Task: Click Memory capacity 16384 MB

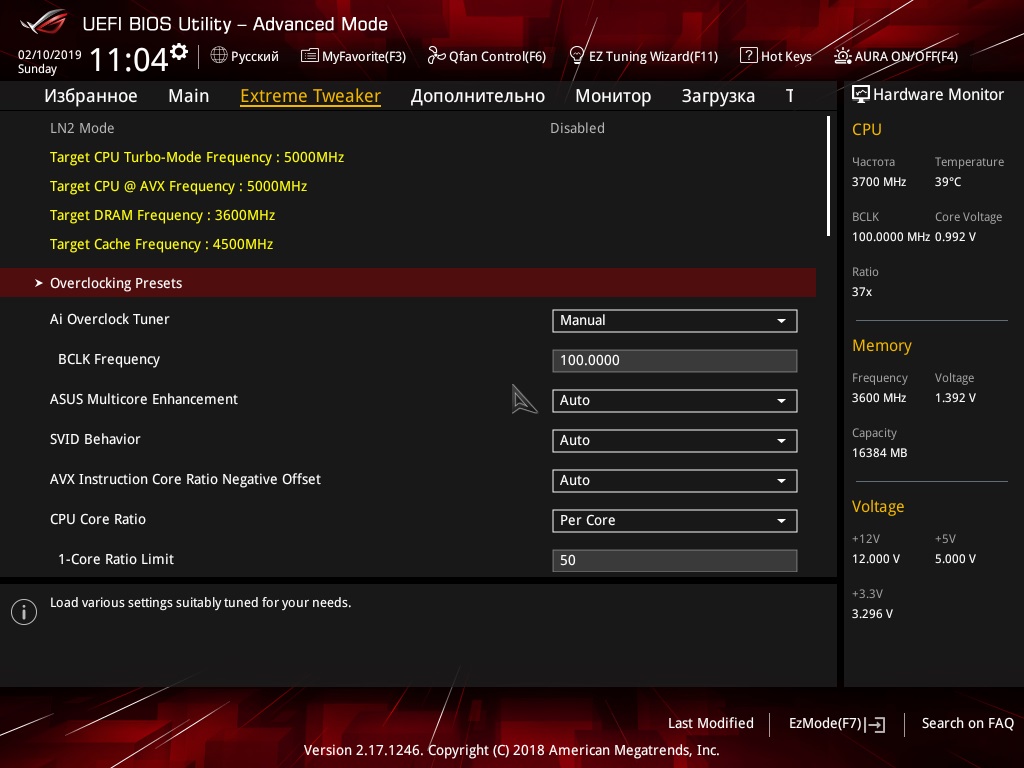Action: pyautogui.click(x=880, y=453)
